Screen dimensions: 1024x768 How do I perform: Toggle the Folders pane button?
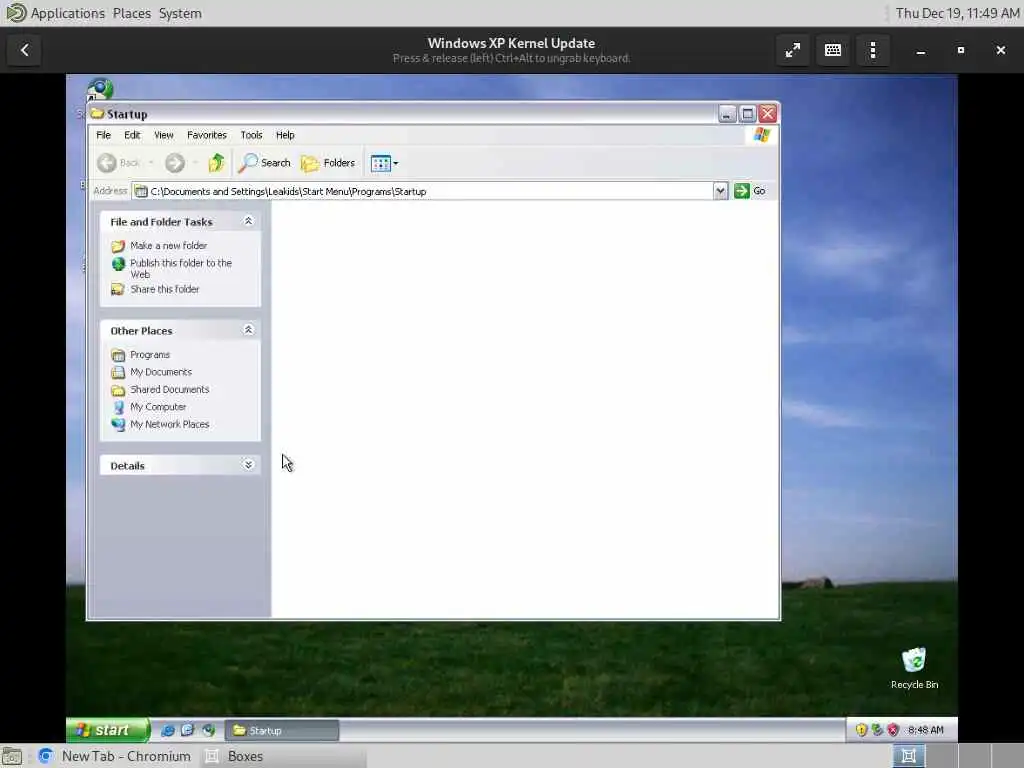[328, 163]
